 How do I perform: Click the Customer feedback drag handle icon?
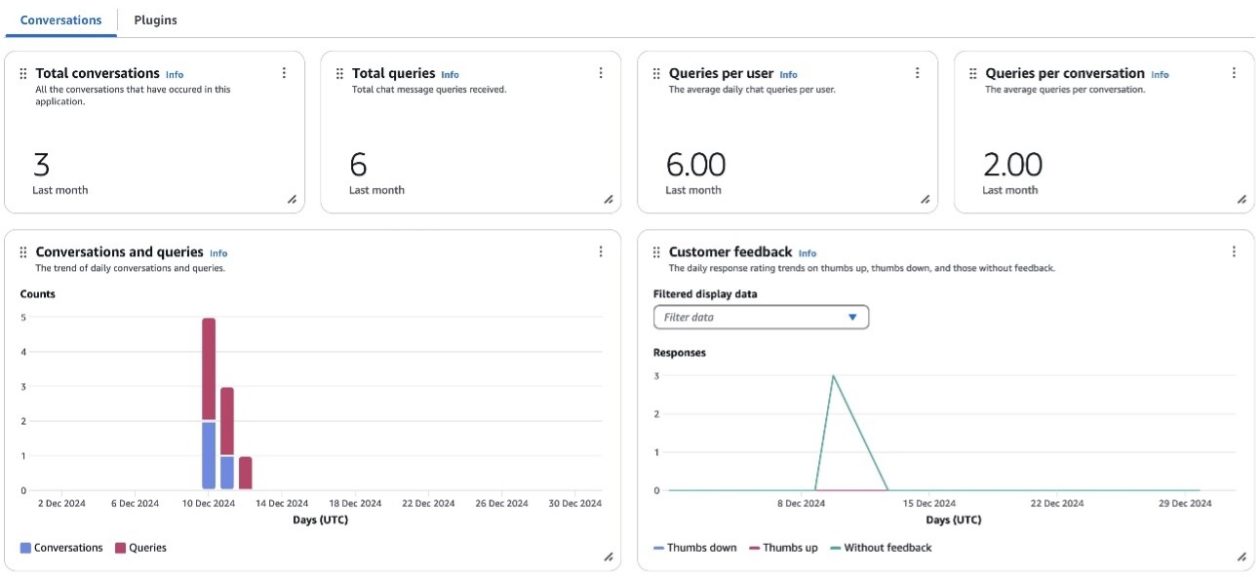656,253
